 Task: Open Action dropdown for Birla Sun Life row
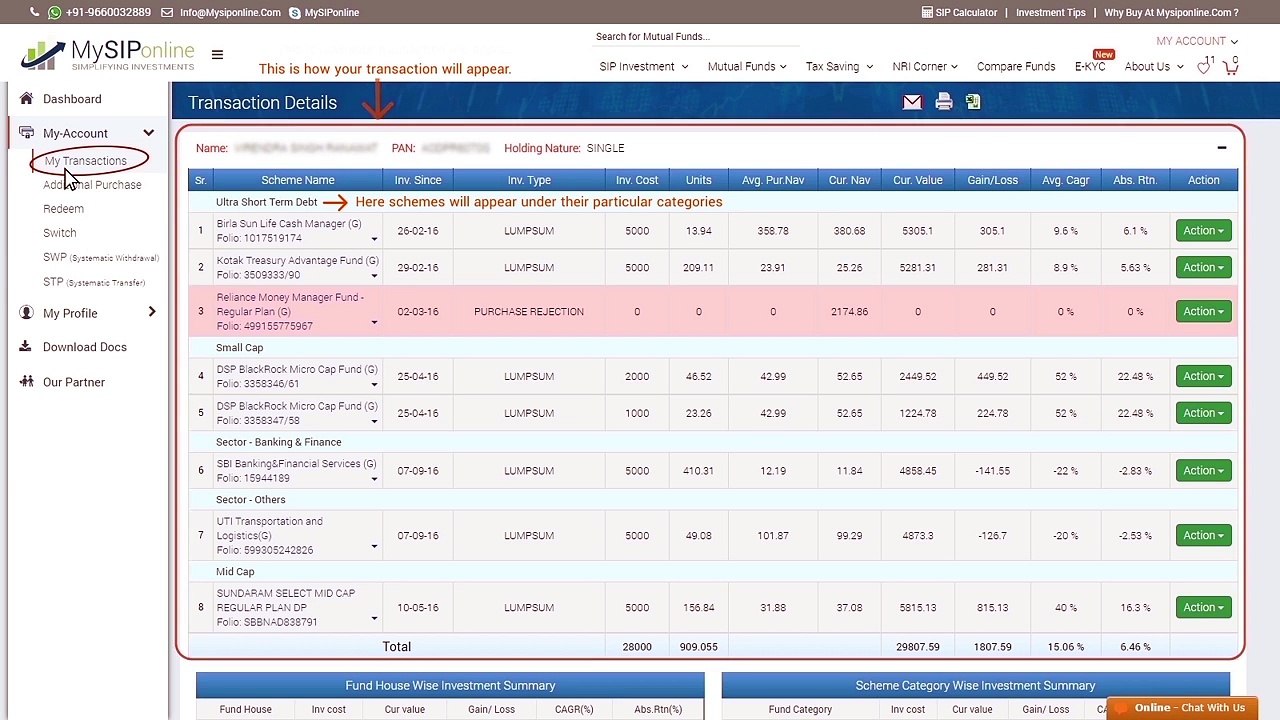click(1203, 230)
